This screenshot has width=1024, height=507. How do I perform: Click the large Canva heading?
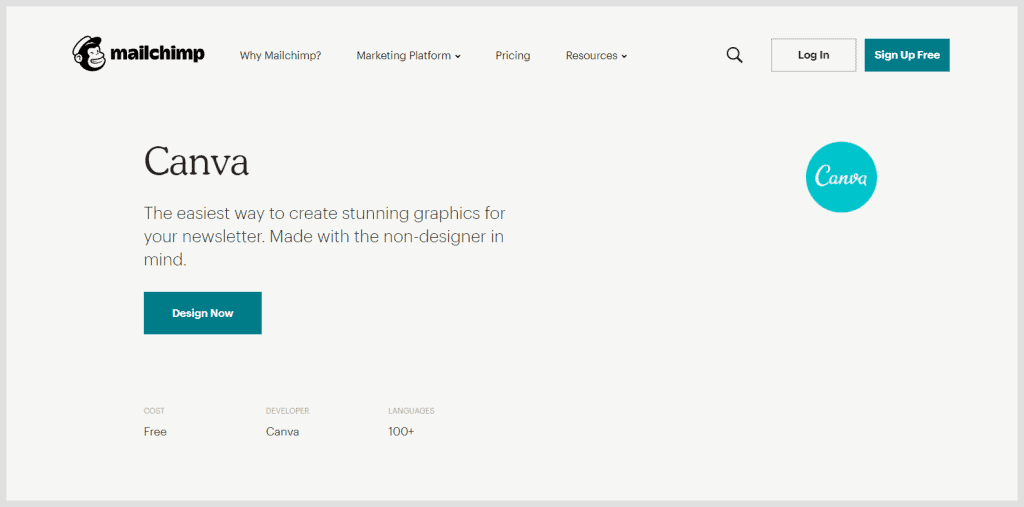[196, 162]
